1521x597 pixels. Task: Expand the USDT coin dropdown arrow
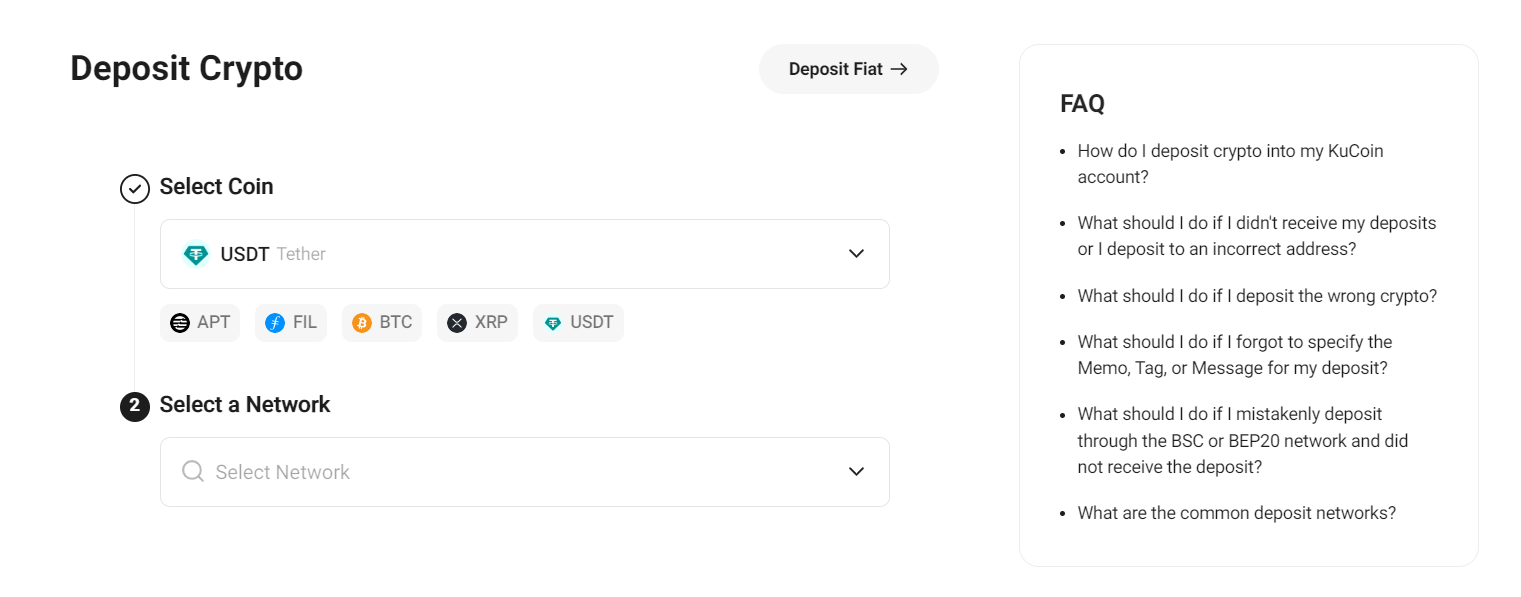tap(856, 254)
